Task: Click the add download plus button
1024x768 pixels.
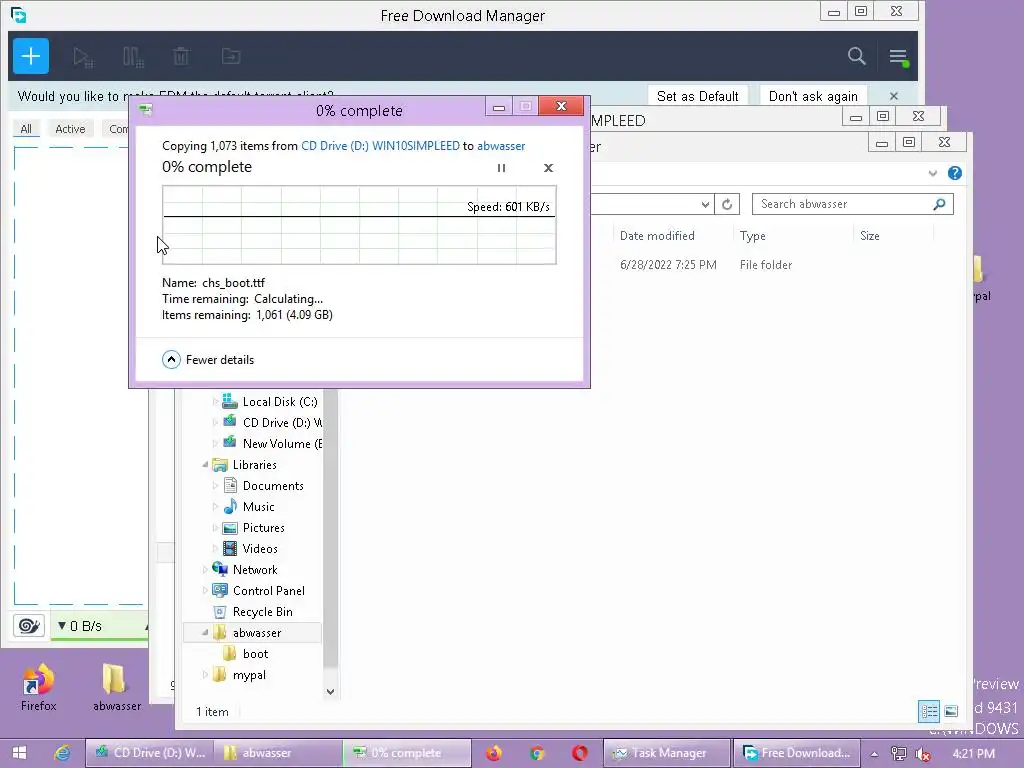Action: pyautogui.click(x=31, y=56)
